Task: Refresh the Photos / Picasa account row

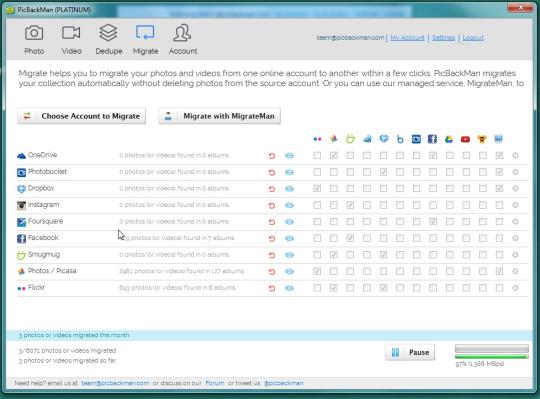Action: (x=272, y=272)
